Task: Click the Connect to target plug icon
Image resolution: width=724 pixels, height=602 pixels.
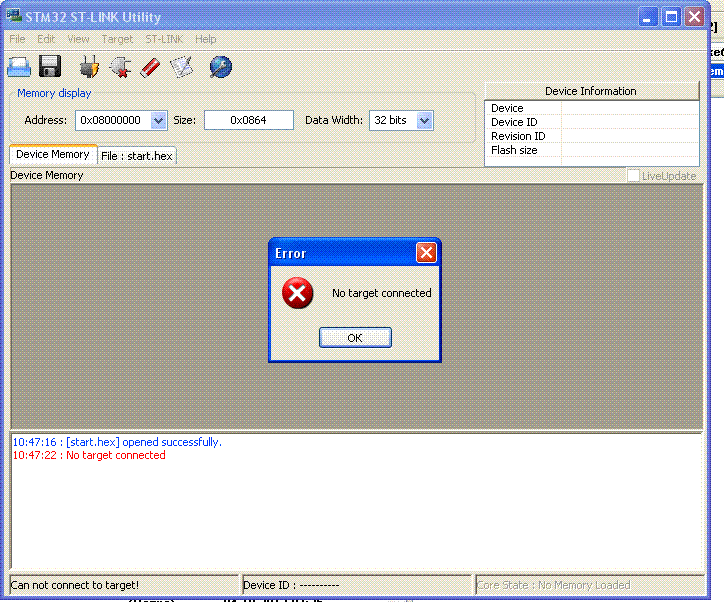Action: coord(89,67)
